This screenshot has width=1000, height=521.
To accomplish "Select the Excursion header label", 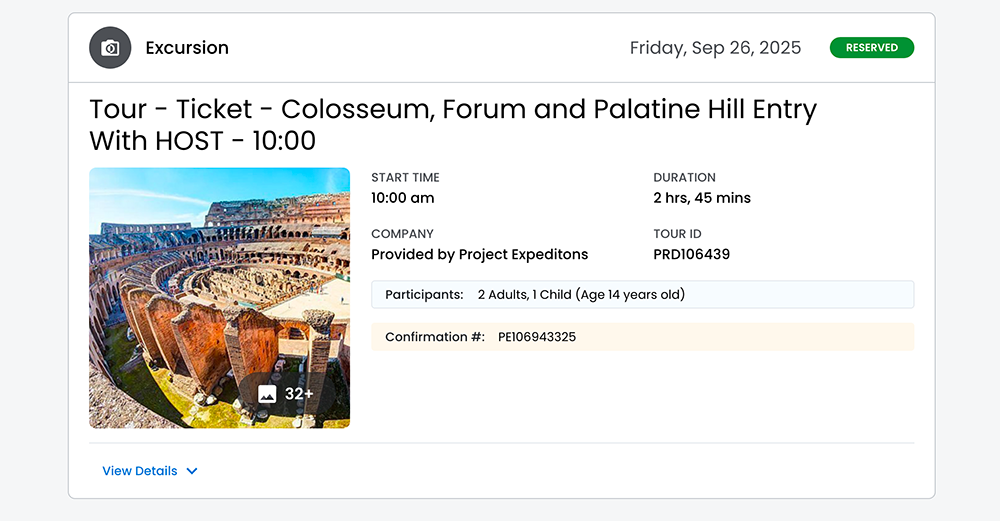I will point(187,48).
